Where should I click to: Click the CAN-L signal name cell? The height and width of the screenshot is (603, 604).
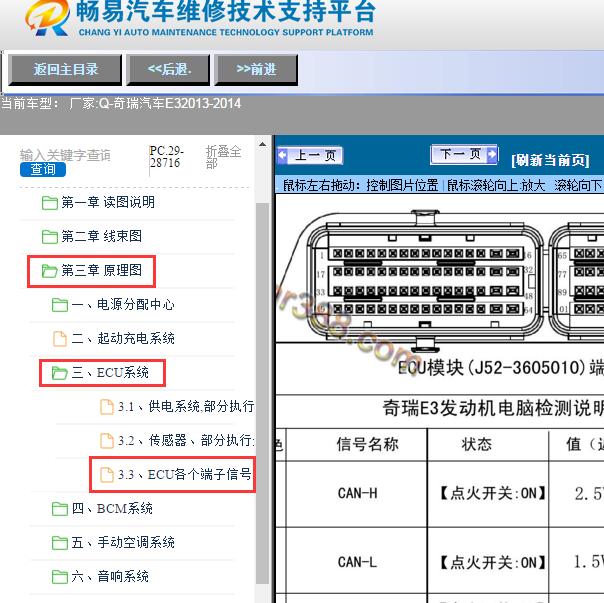[357, 562]
